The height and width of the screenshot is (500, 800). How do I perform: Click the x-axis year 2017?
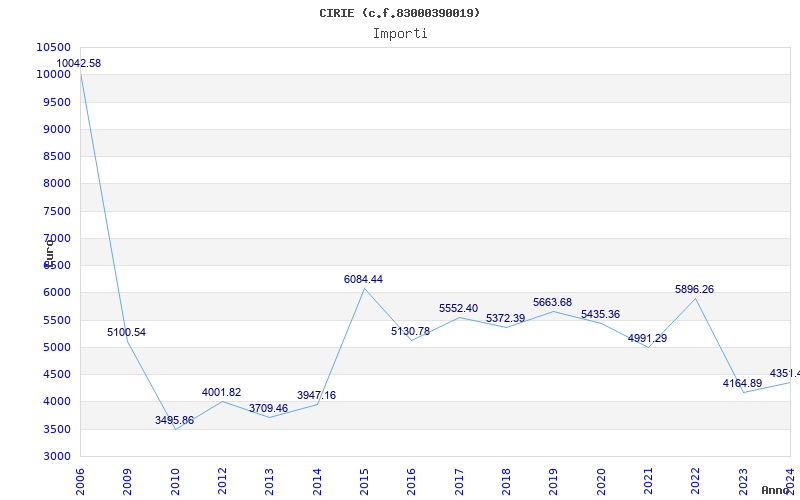(x=459, y=482)
